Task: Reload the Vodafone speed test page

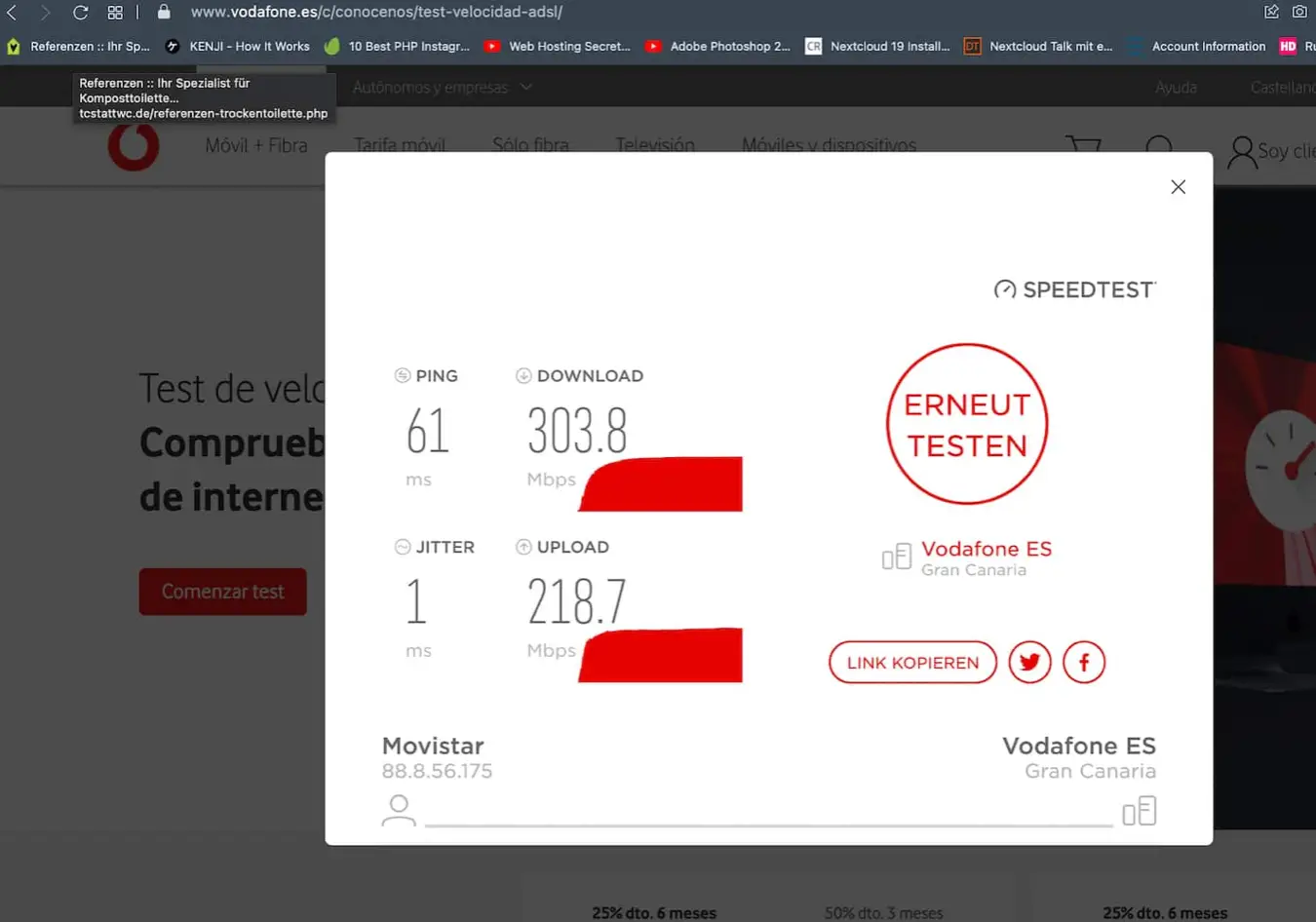Action: click(x=81, y=13)
